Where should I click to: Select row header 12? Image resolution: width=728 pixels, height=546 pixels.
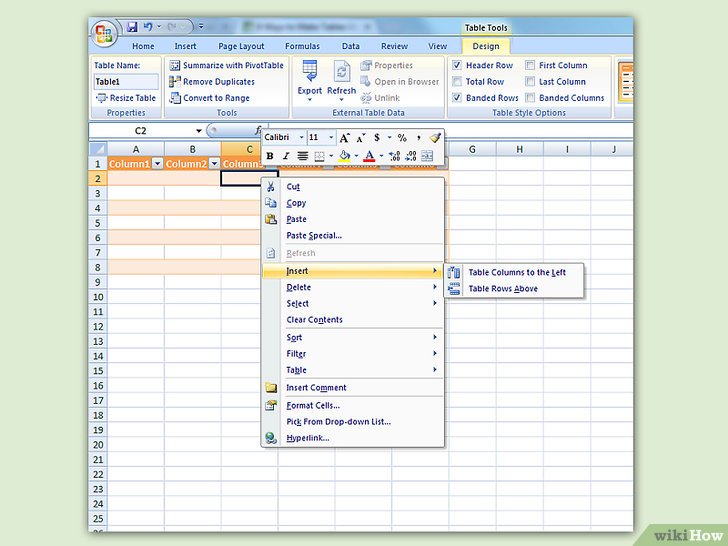pos(98,326)
